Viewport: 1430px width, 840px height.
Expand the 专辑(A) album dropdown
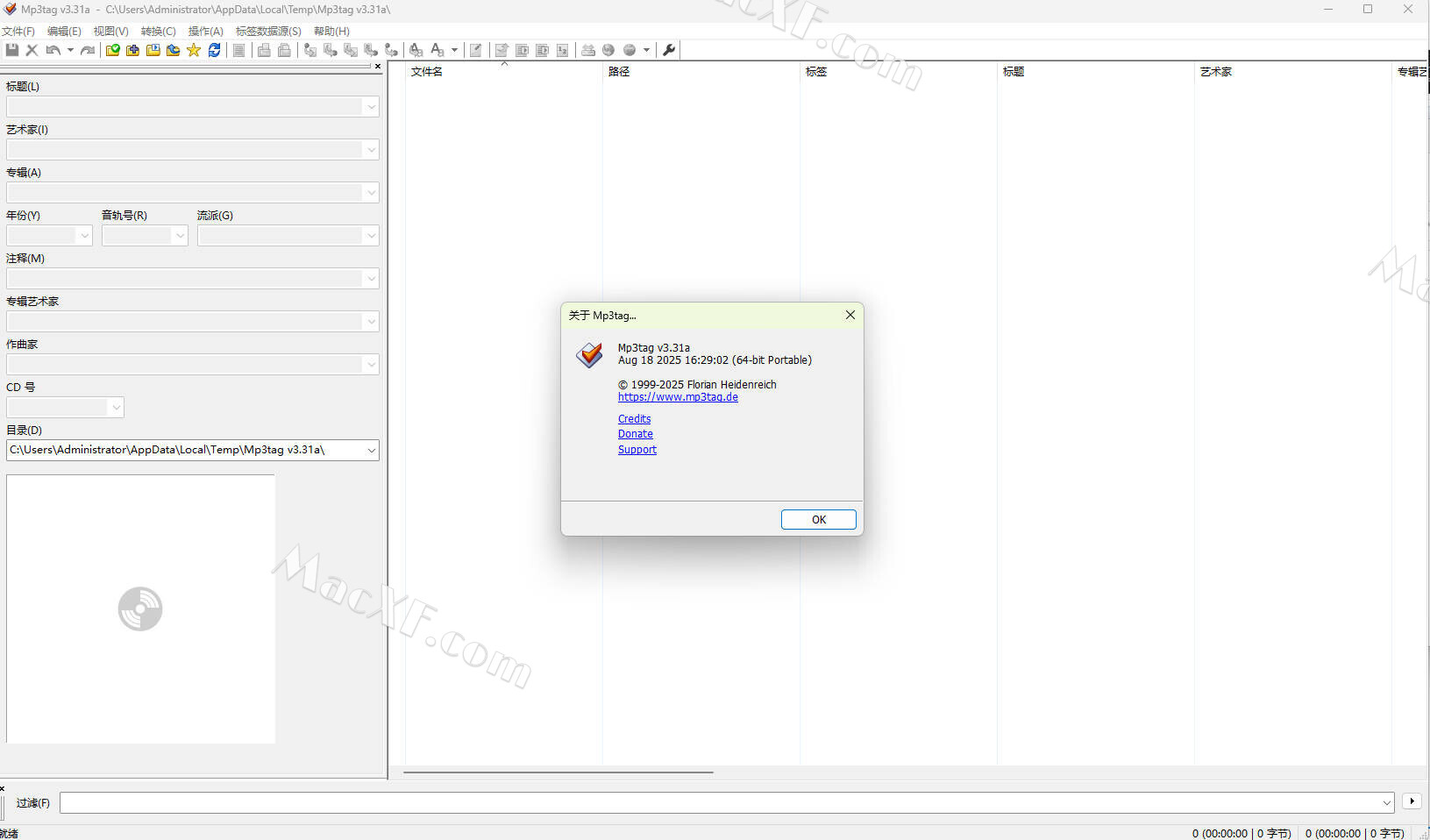[371, 193]
